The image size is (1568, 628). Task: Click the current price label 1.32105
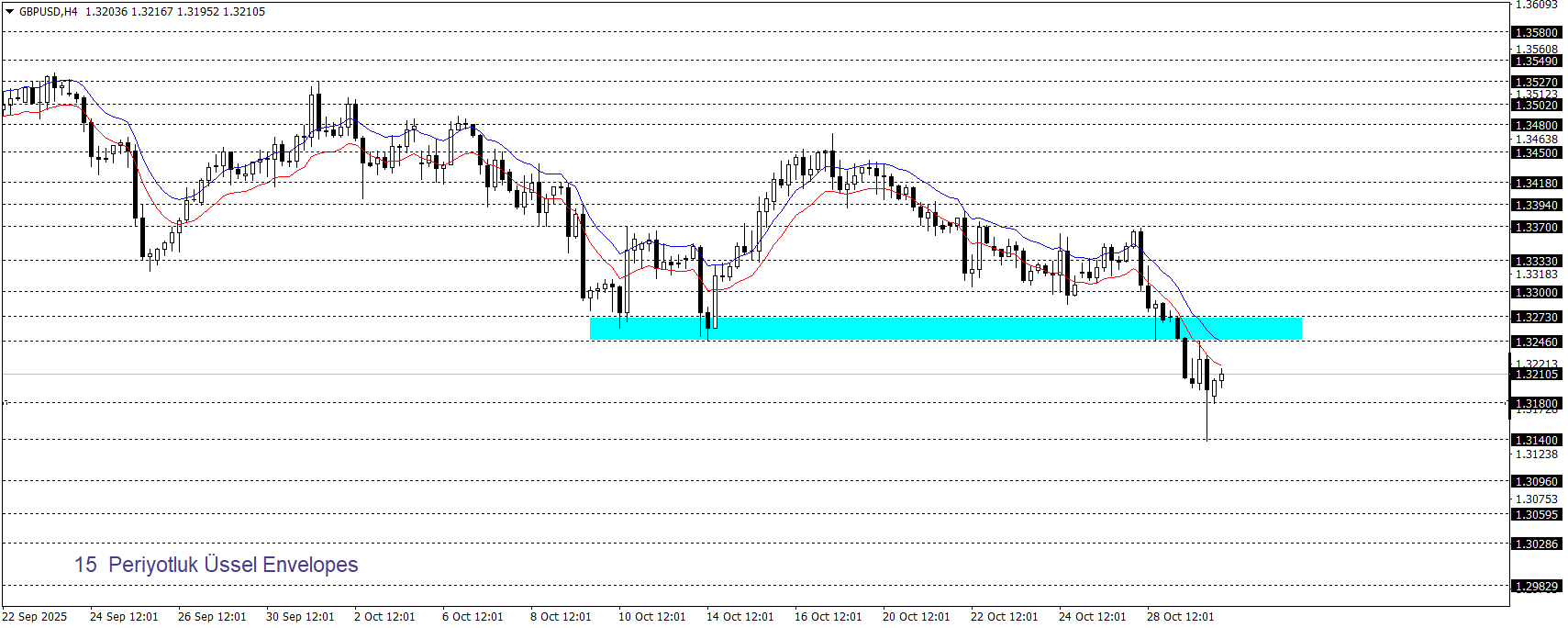click(x=1536, y=375)
